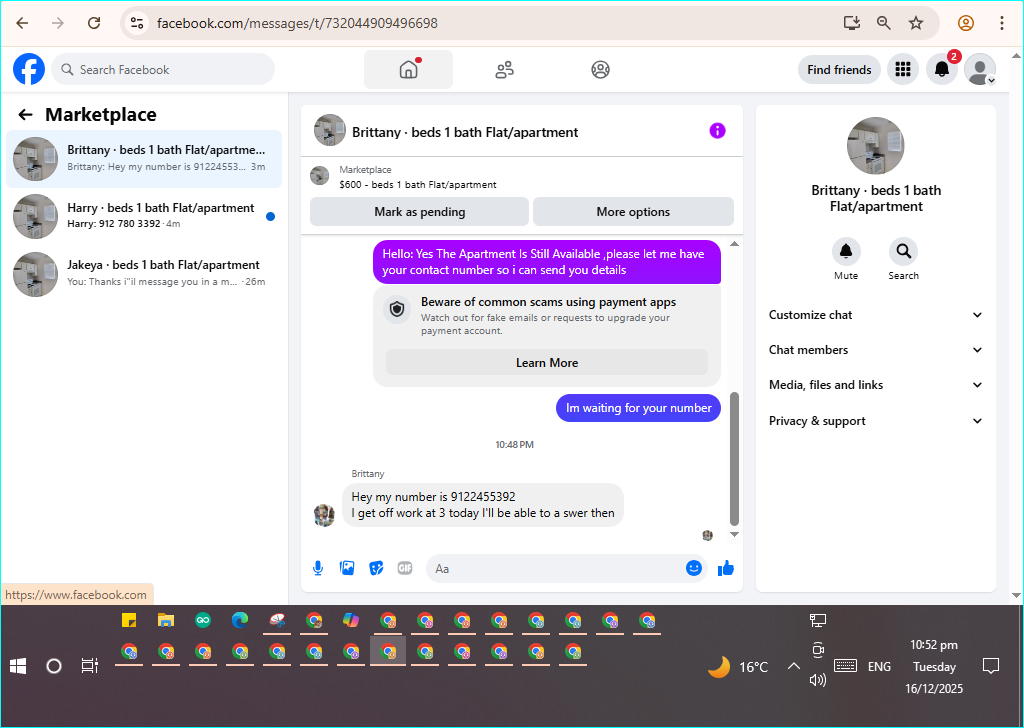Click Mark as pending button
Viewport: 1024px width, 728px height.
419,212
